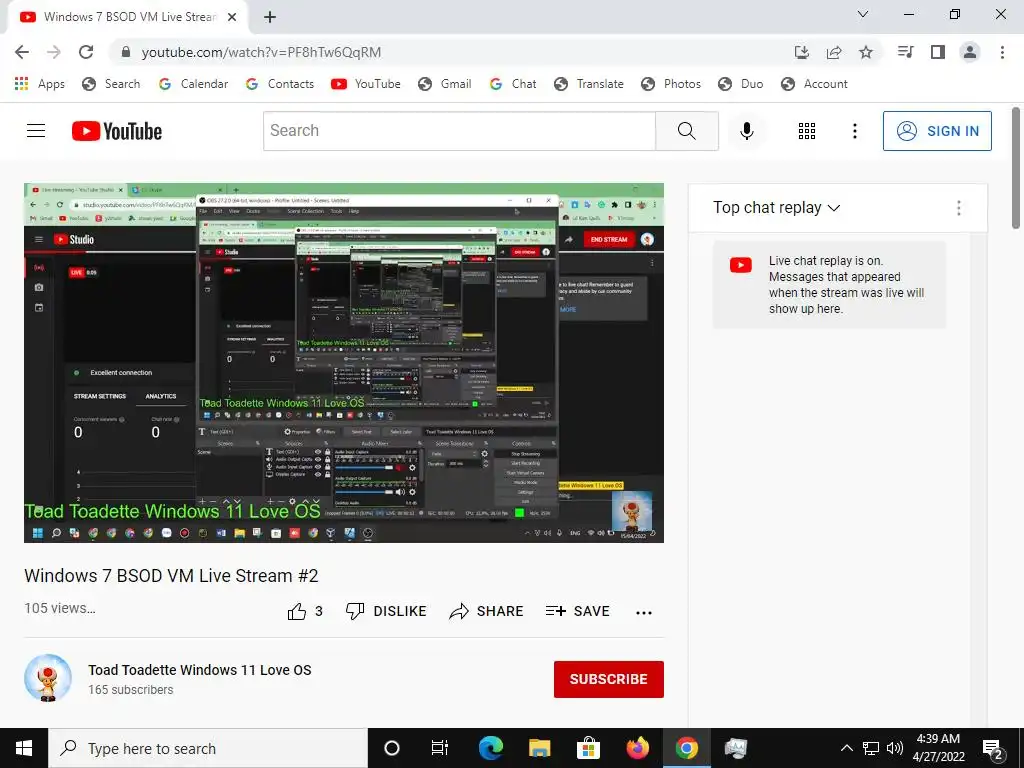
Task: Go back in Chrome
Action: pos(22,52)
